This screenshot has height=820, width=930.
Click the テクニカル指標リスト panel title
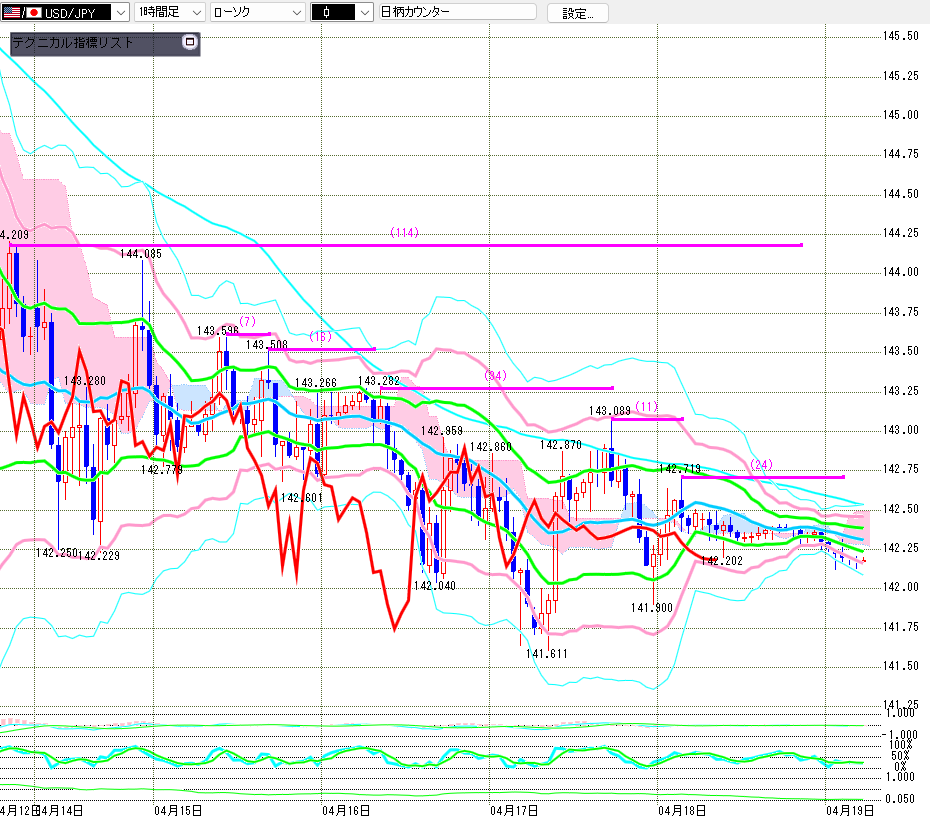click(x=72, y=43)
